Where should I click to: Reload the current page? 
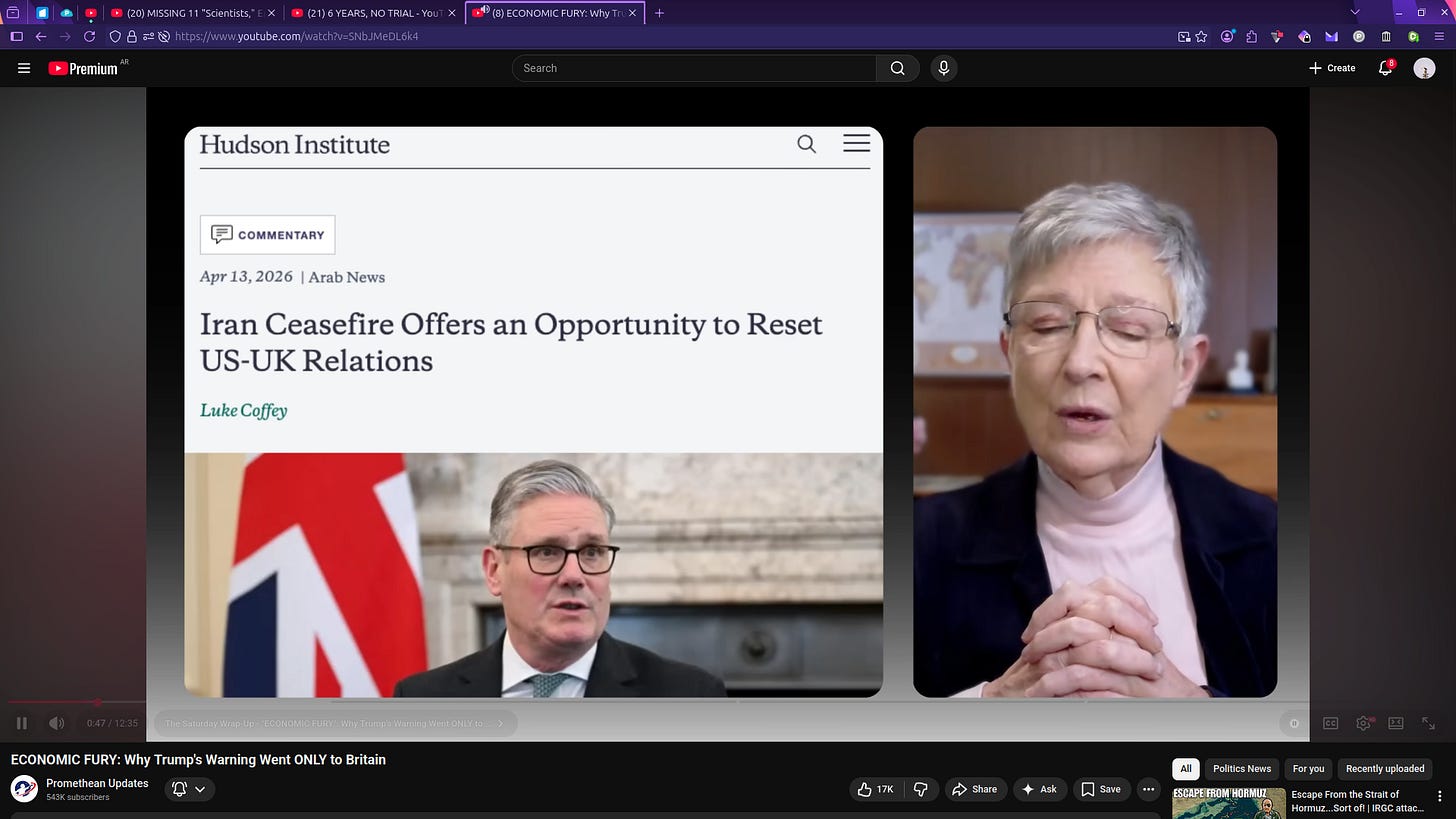point(89,36)
